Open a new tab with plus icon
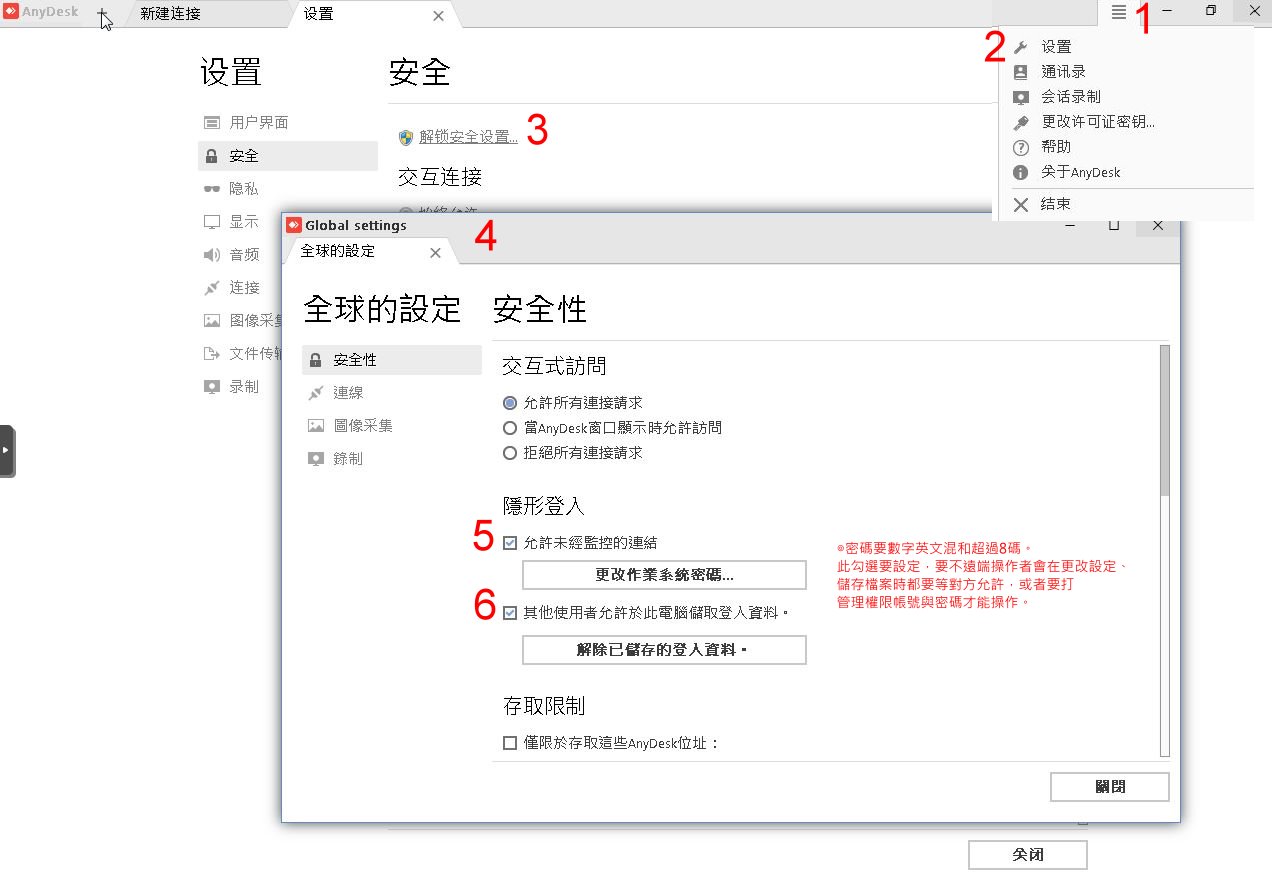Screen dimensions: 1272x885 click(x=102, y=14)
